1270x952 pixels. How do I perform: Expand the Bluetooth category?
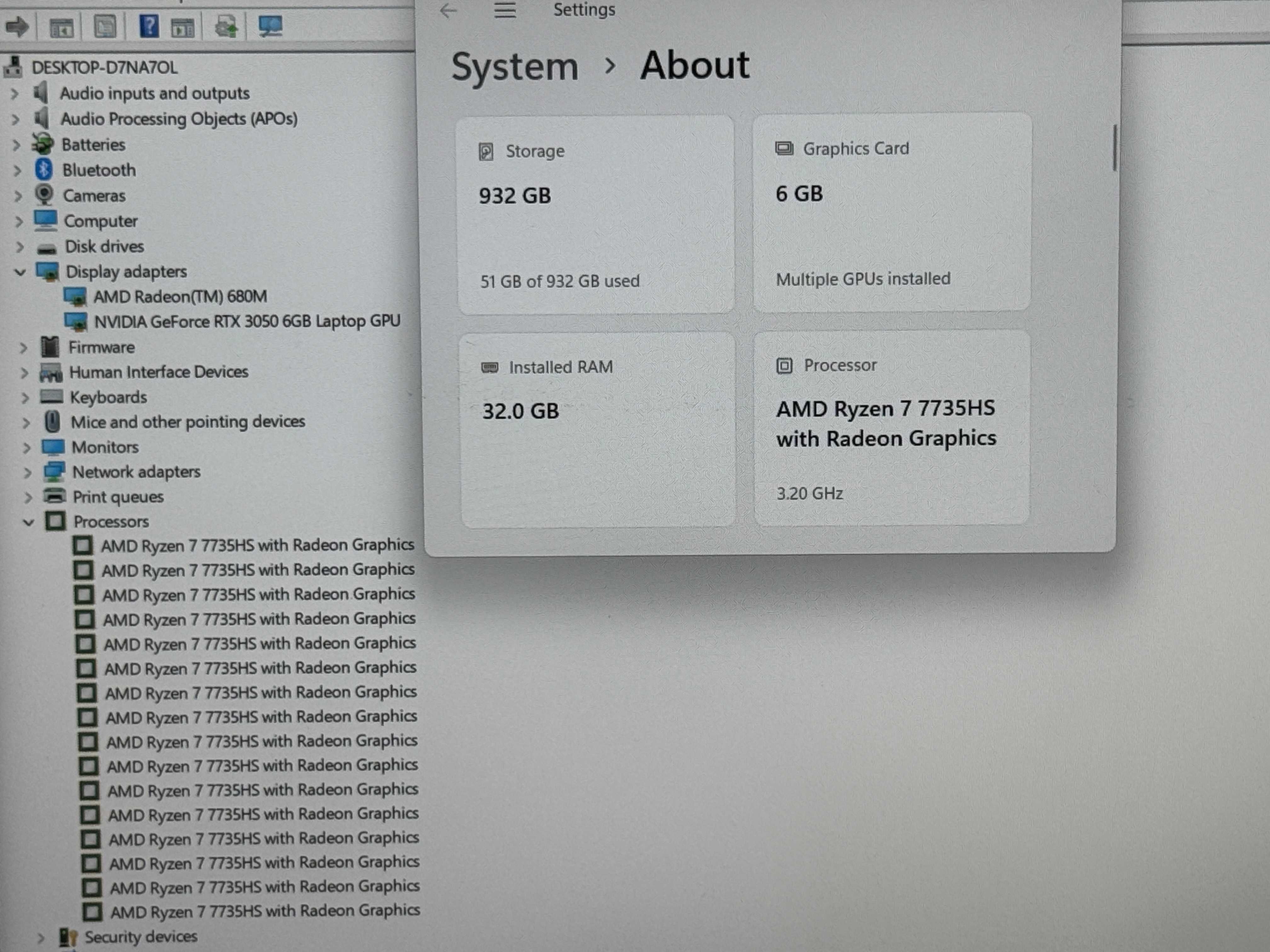pyautogui.click(x=17, y=170)
